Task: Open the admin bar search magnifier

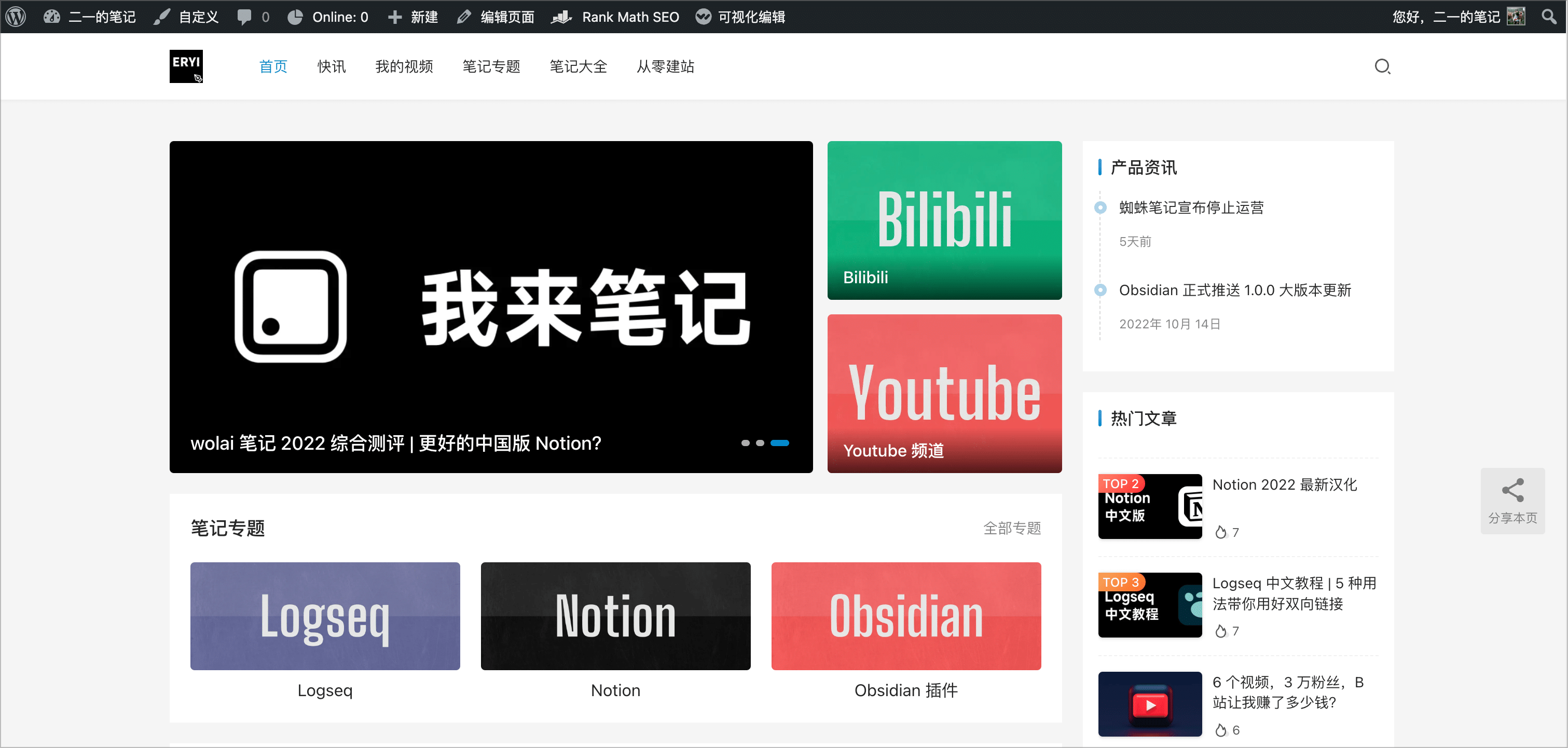Action: coord(1549,17)
